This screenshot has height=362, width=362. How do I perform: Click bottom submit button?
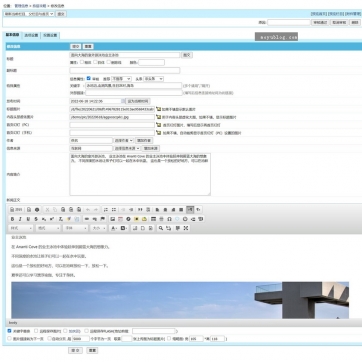[x=75, y=350]
